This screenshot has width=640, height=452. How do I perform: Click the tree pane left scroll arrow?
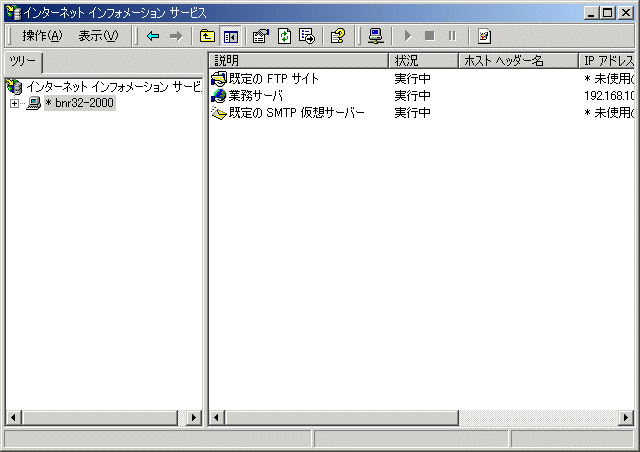[13, 418]
